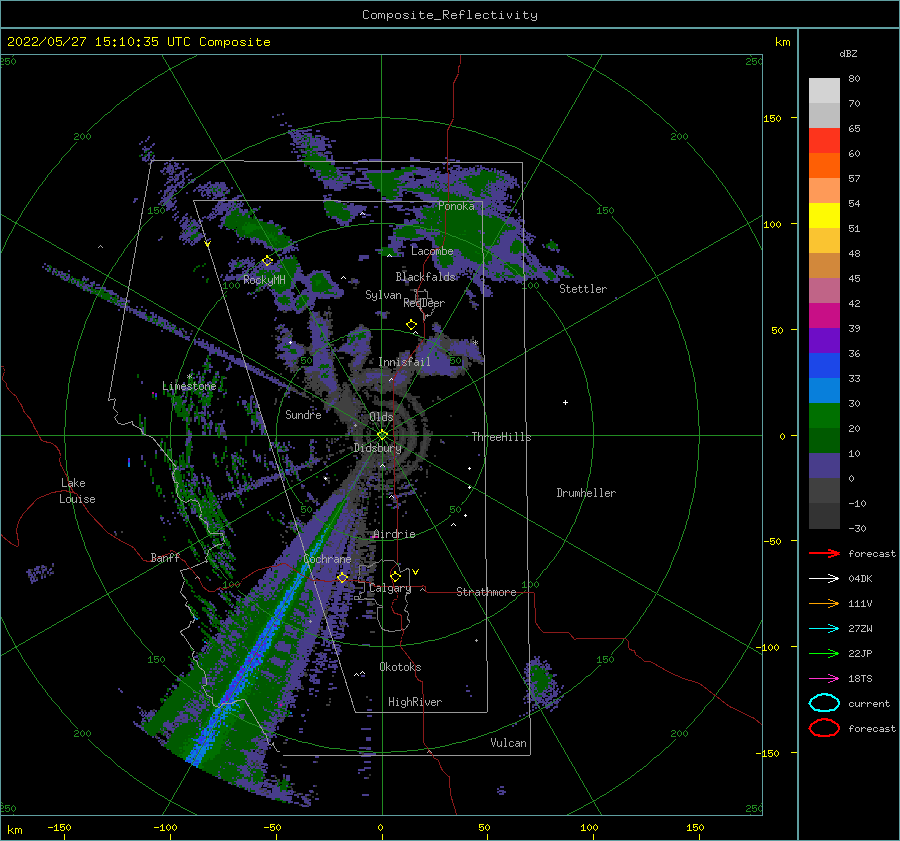Screen dimensions: 900x841
Task: Click the yellow 51-54 dBZ swatch
Action: (824, 216)
